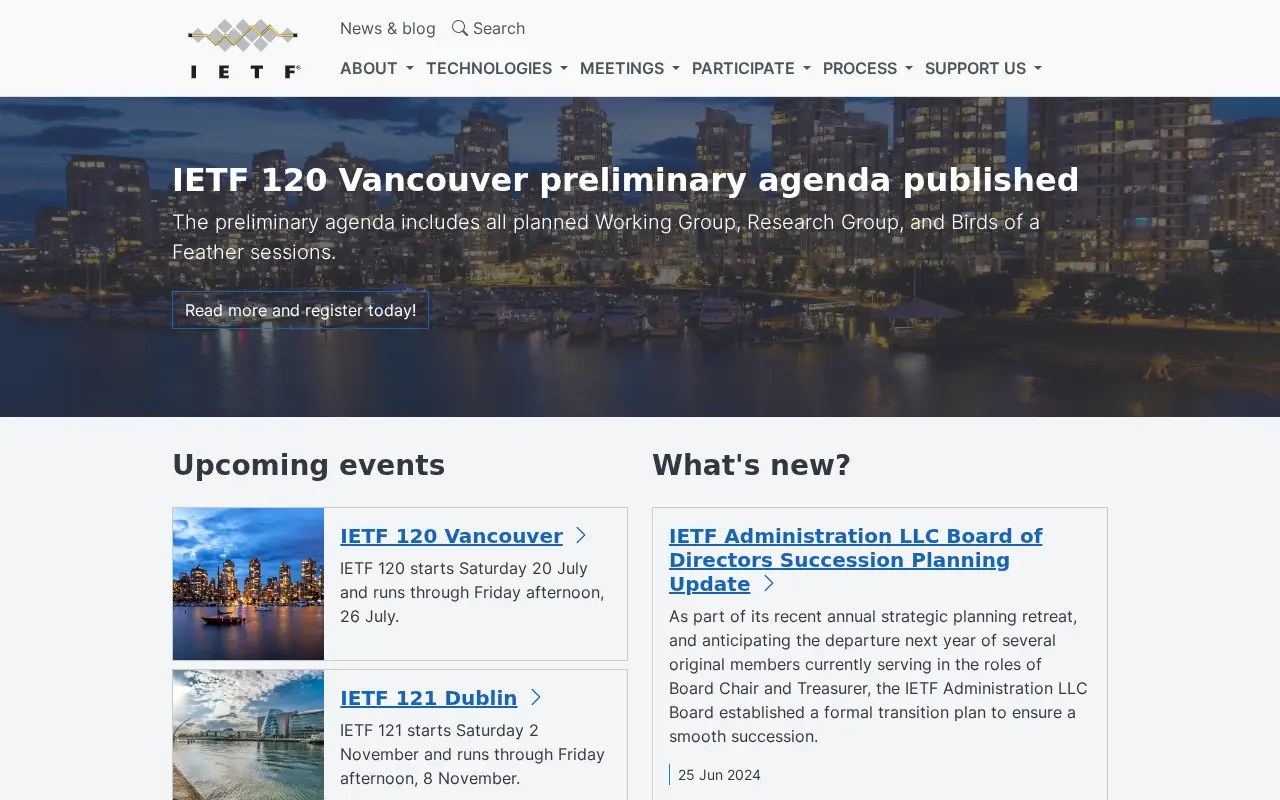The image size is (1280, 800).
Task: Open the Search link in header
Action: [x=488, y=28]
